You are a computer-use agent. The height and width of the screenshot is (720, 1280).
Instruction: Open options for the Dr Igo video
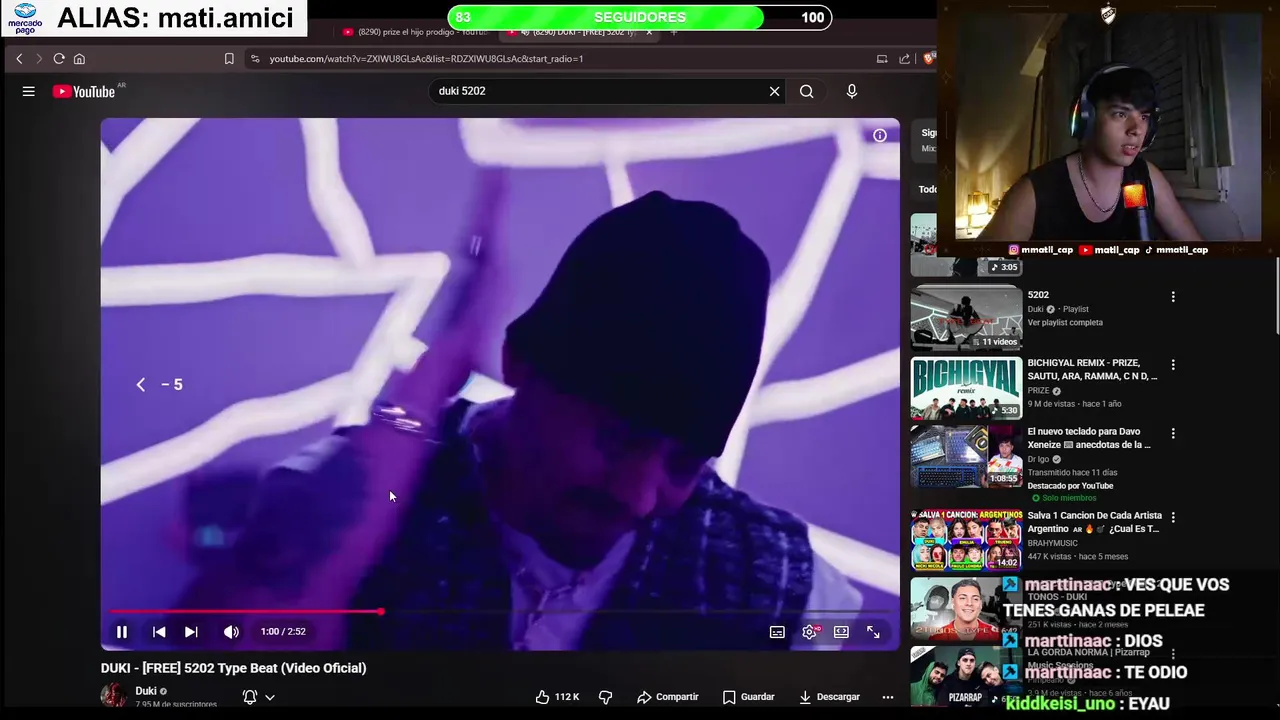1173,434
